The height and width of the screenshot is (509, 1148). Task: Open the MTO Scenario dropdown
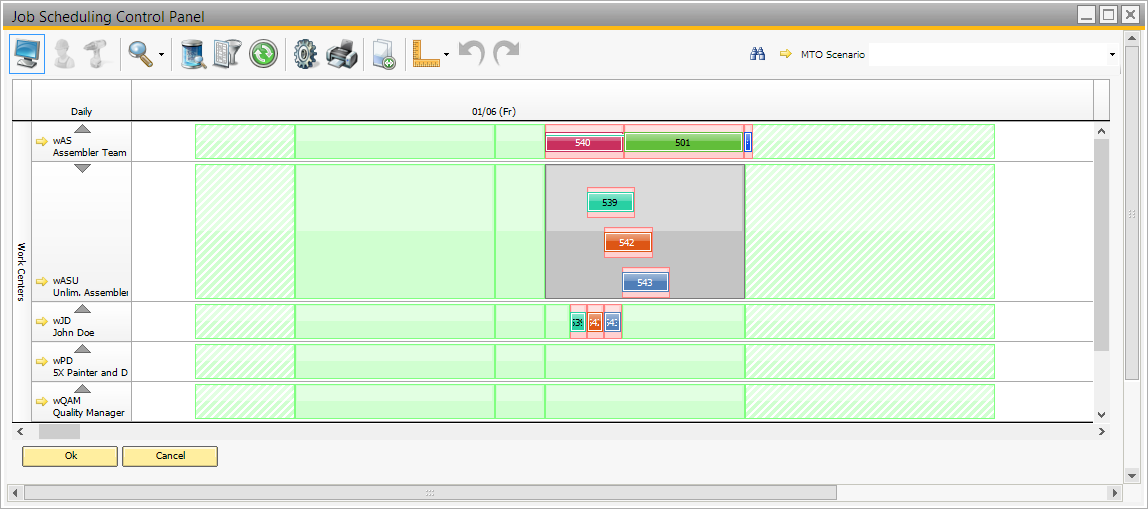tap(1112, 54)
